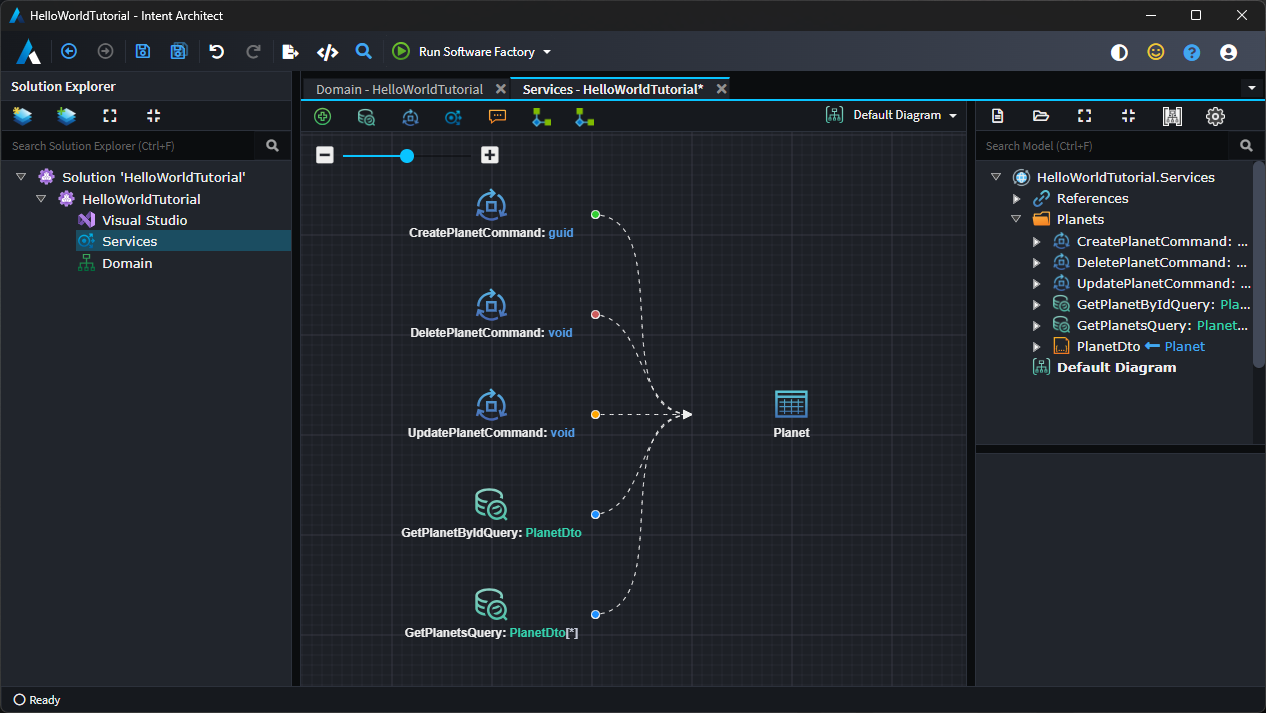
Task: Collapse the Planets folder in model tree
Action: tap(1016, 219)
